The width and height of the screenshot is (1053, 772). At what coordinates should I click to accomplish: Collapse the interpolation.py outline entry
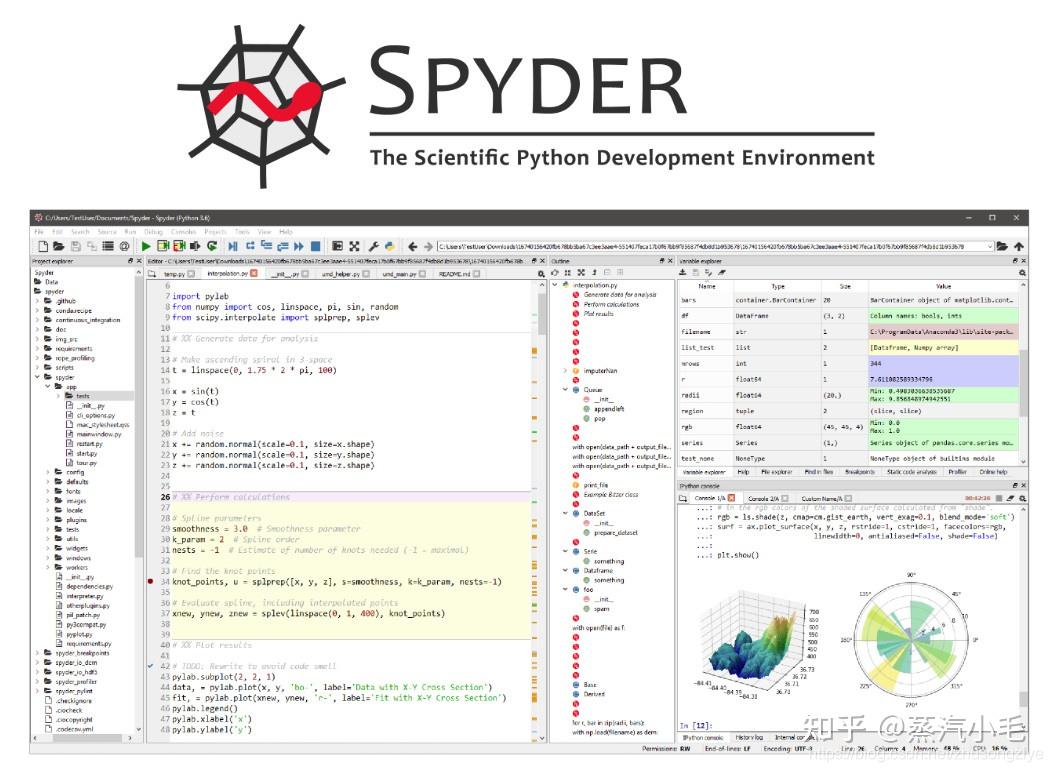554,284
